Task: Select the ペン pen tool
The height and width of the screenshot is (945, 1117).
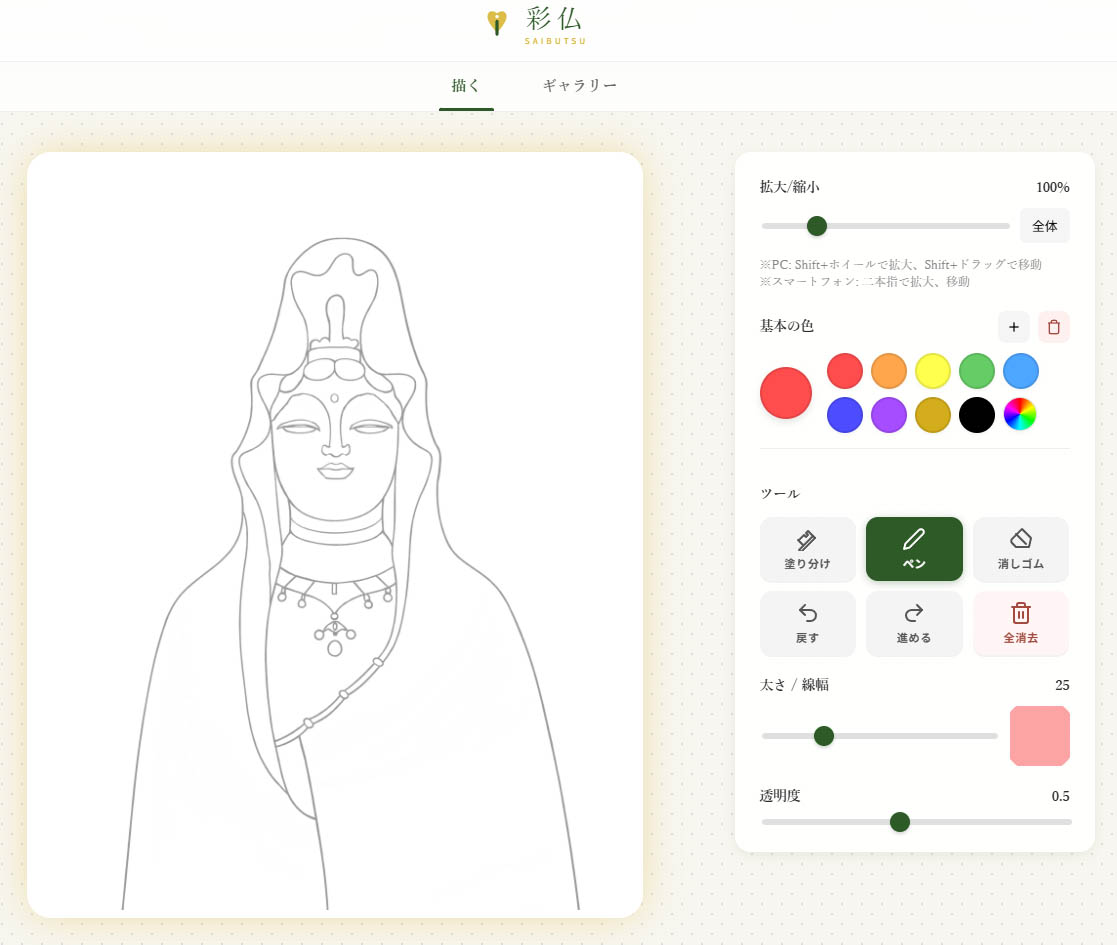Action: 914,549
